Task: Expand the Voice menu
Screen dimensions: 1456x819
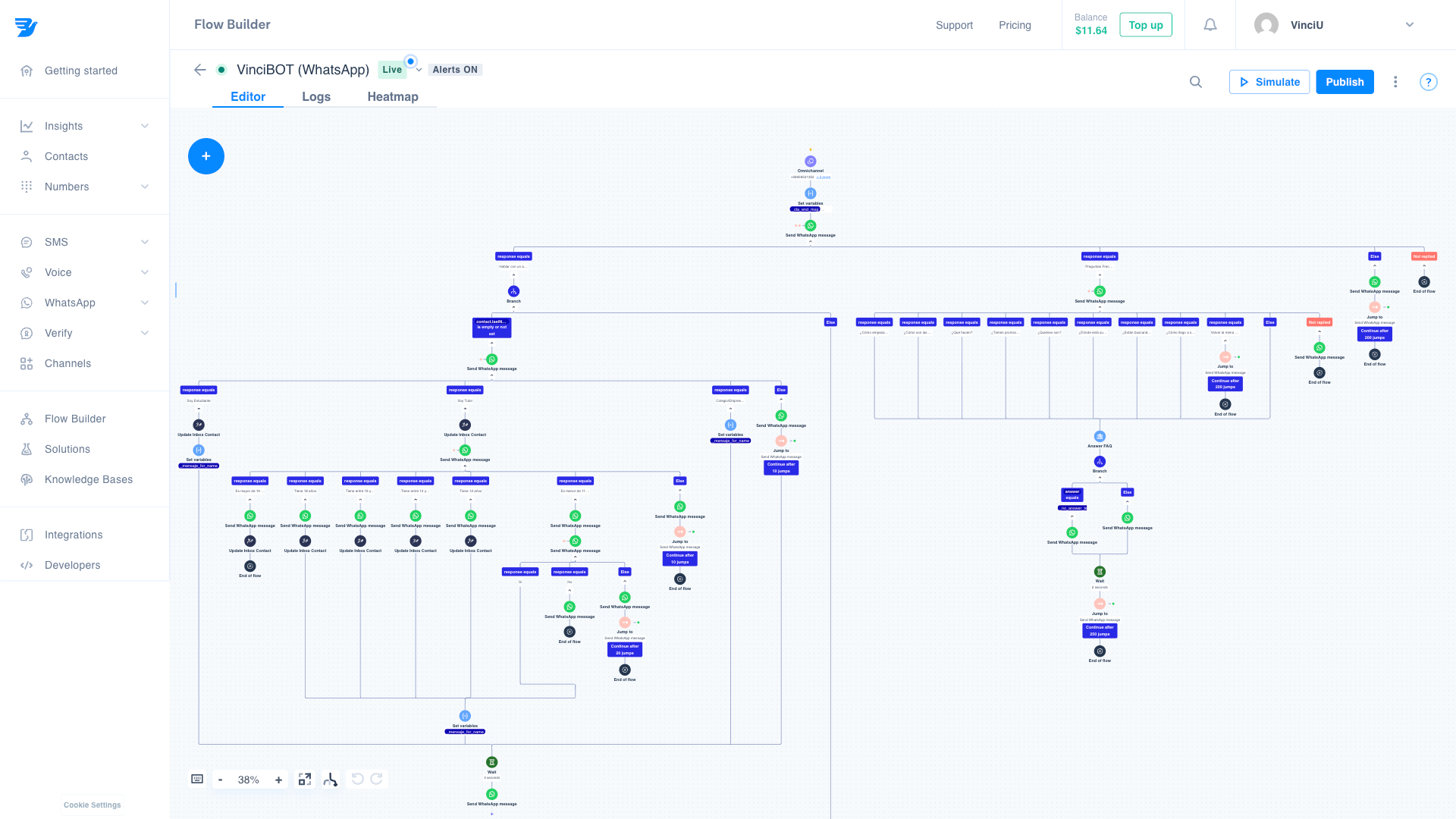Action: pos(84,272)
